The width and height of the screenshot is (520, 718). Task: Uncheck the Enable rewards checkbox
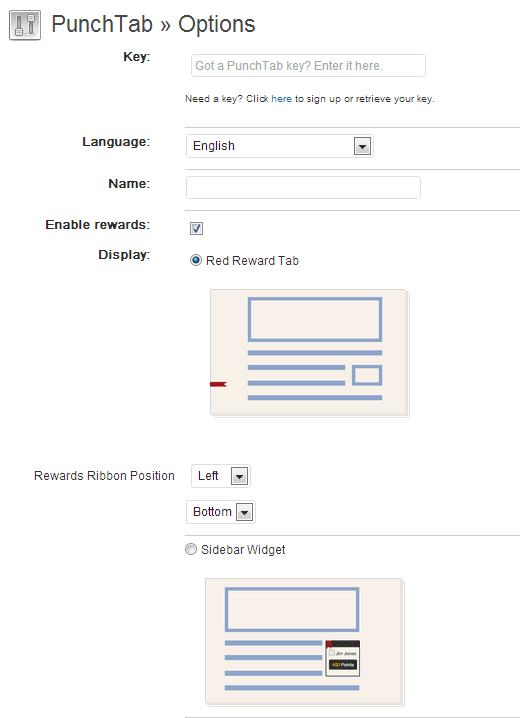196,228
